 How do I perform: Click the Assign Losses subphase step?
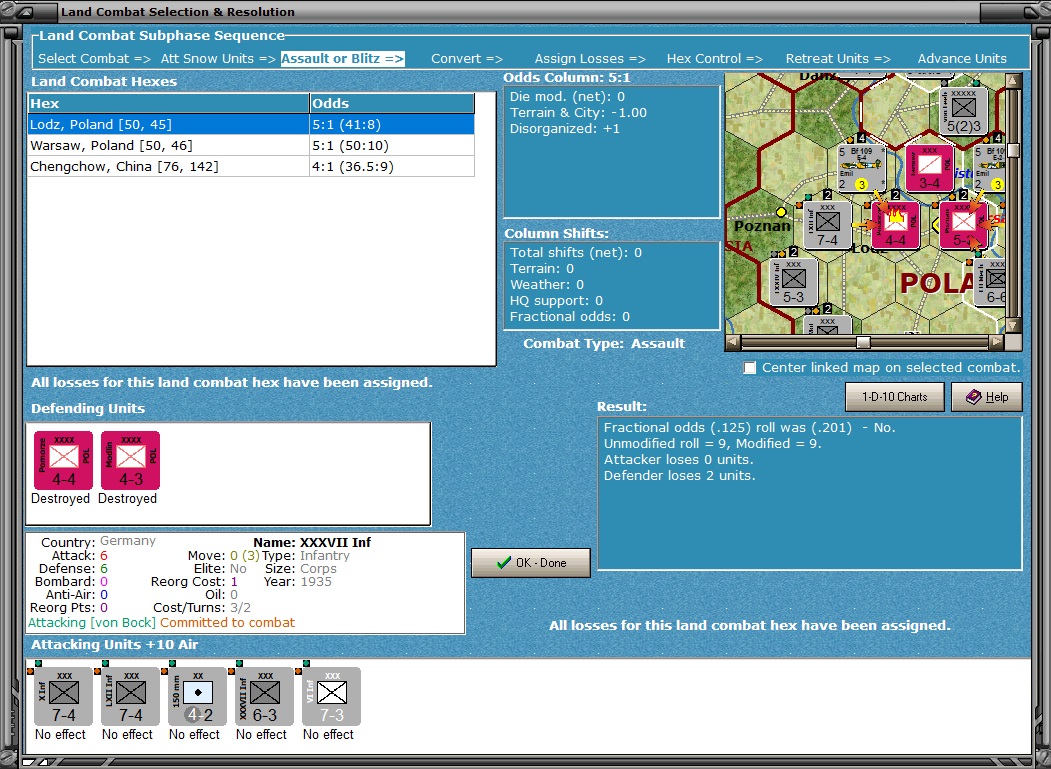[590, 58]
